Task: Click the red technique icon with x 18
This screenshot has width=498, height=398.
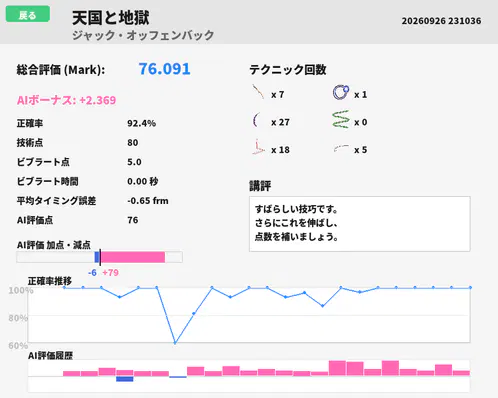Action: pos(258,147)
